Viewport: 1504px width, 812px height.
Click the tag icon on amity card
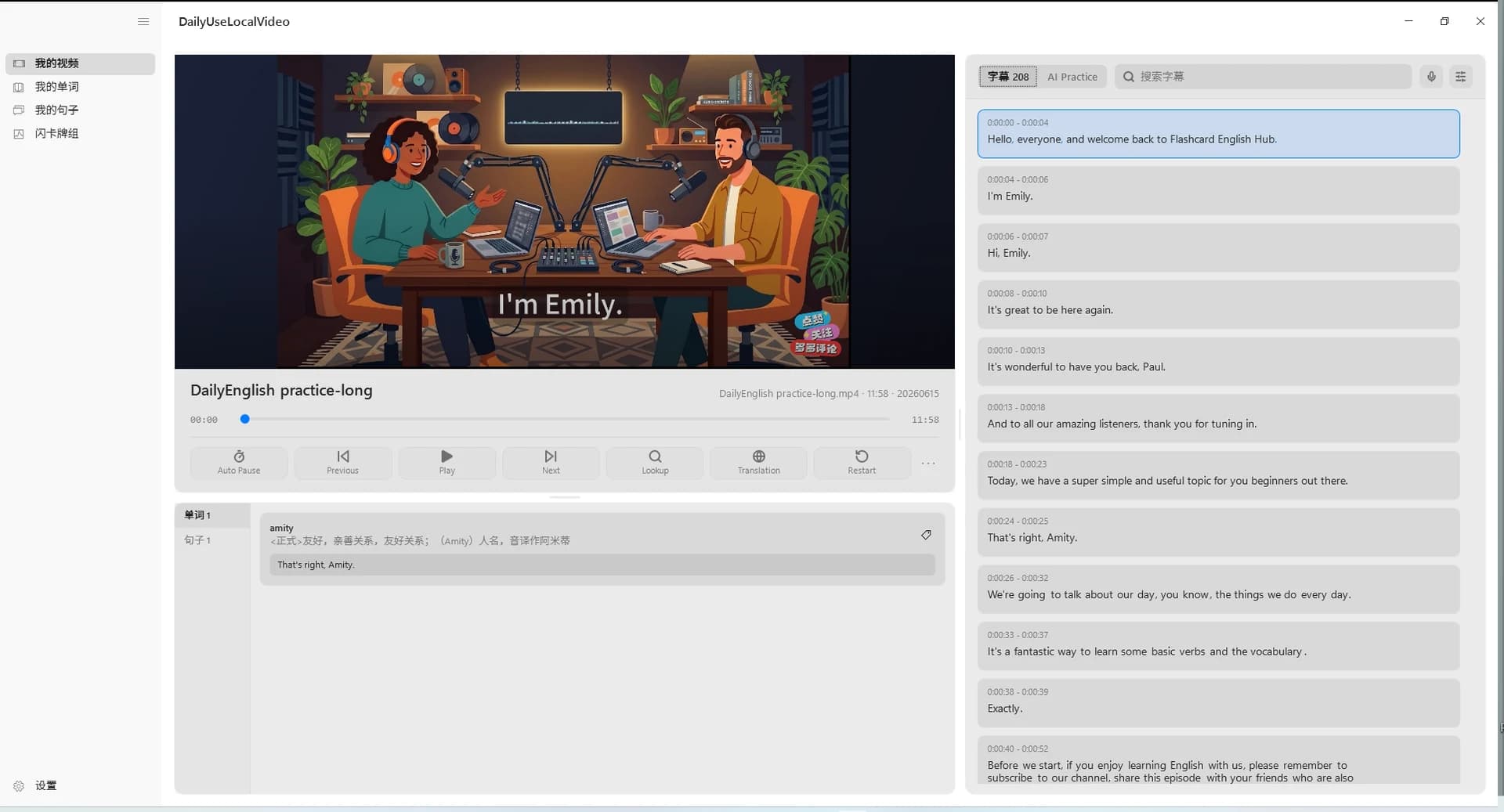click(x=926, y=535)
